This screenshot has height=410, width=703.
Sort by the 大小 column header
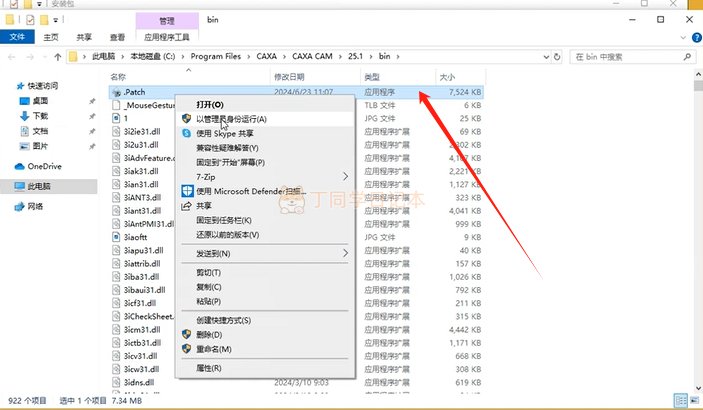click(x=460, y=77)
